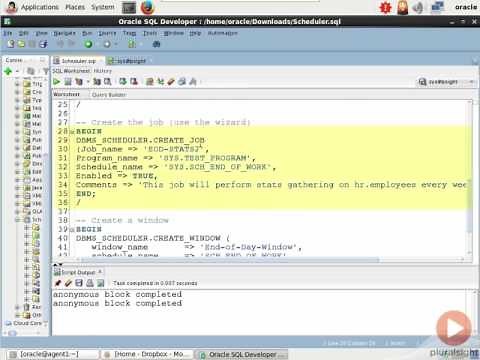Switch to the Scheduler.sql editor tab
The height and width of the screenshot is (360, 480).
pos(78,61)
